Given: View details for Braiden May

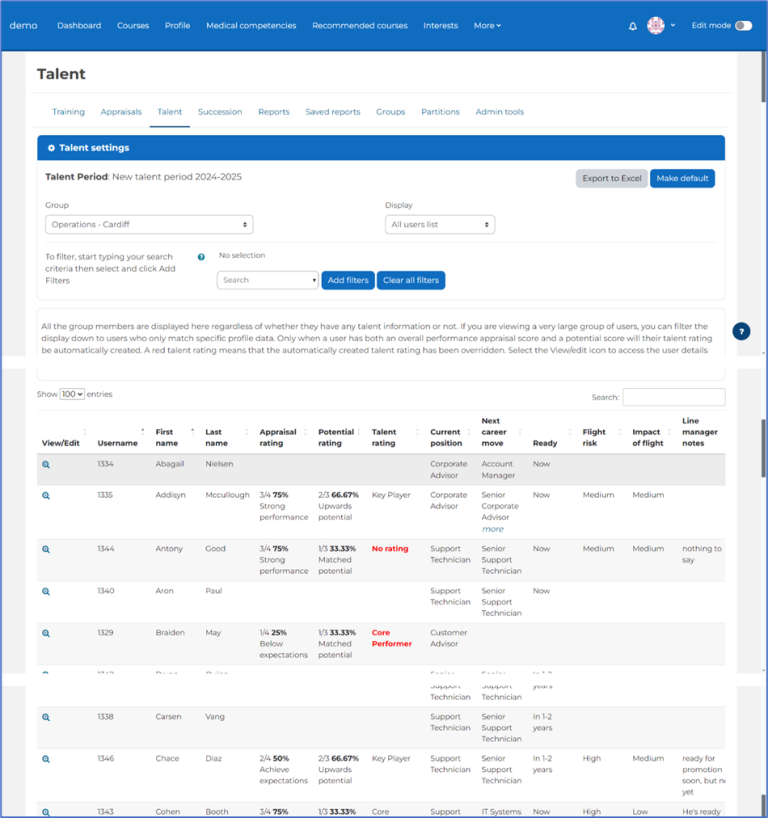Looking at the screenshot, I should tap(46, 633).
